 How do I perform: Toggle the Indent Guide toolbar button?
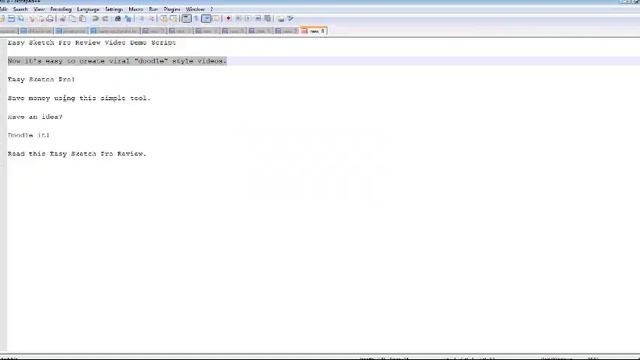tap(206, 19)
